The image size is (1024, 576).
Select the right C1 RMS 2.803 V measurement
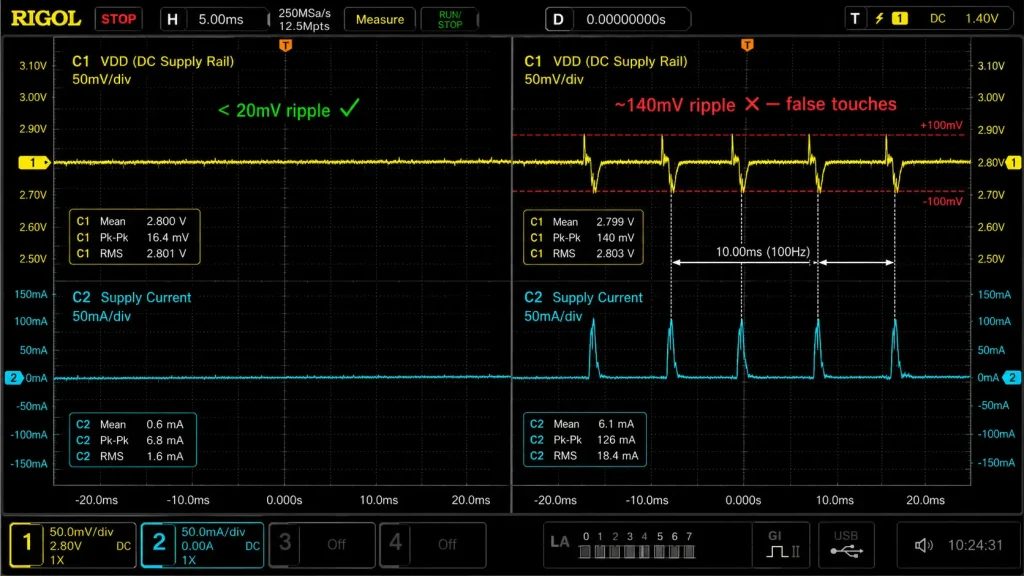(x=582, y=253)
